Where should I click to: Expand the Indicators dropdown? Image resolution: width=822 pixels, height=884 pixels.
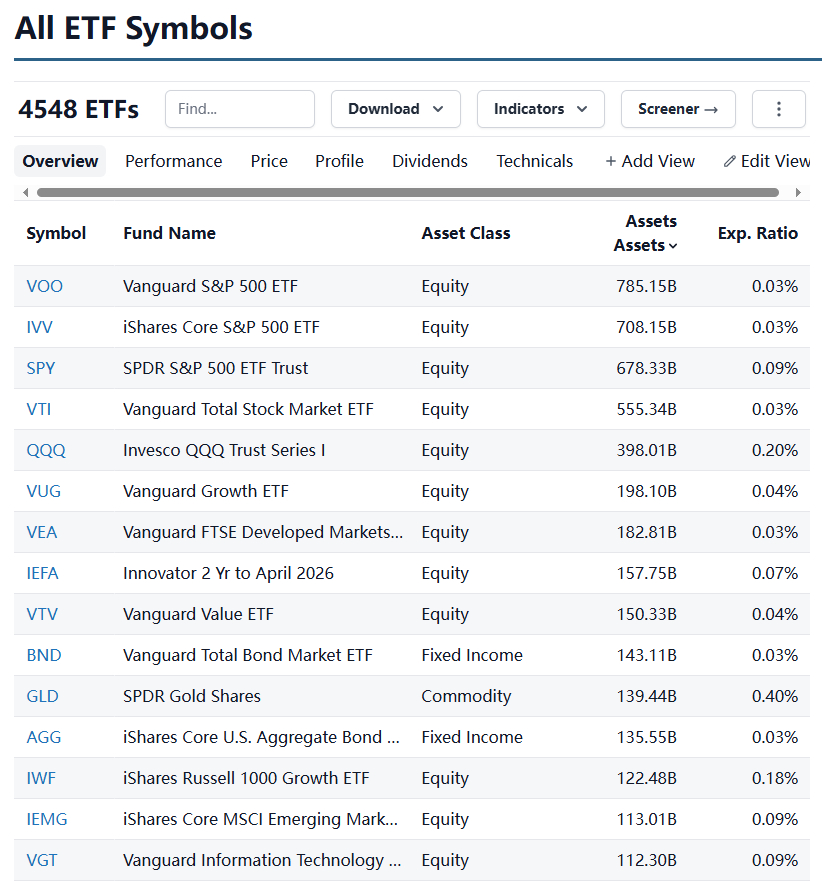540,109
